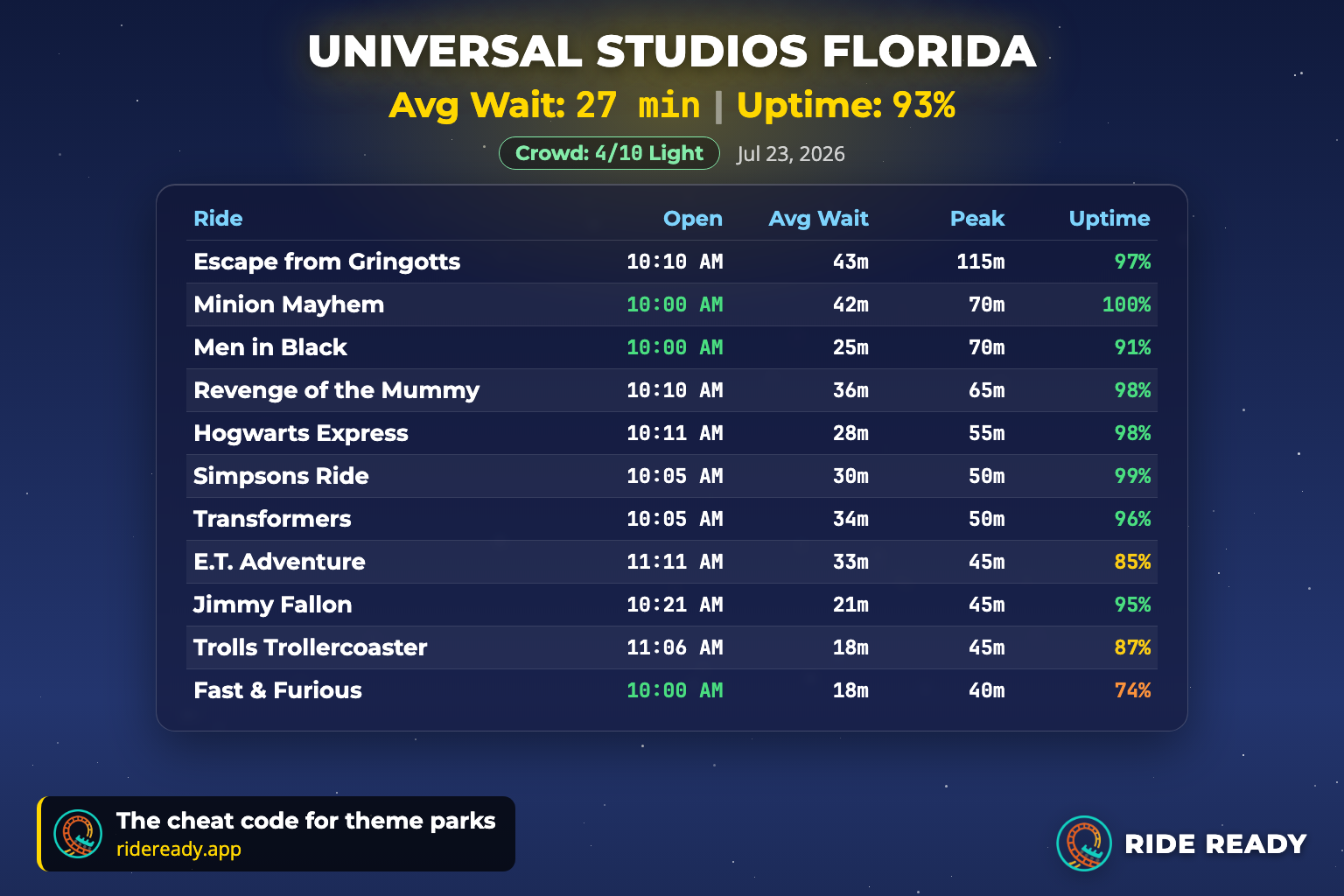Select the "Crowd: 4/10 Light" badge
The height and width of the screenshot is (896, 1344).
coord(609,153)
